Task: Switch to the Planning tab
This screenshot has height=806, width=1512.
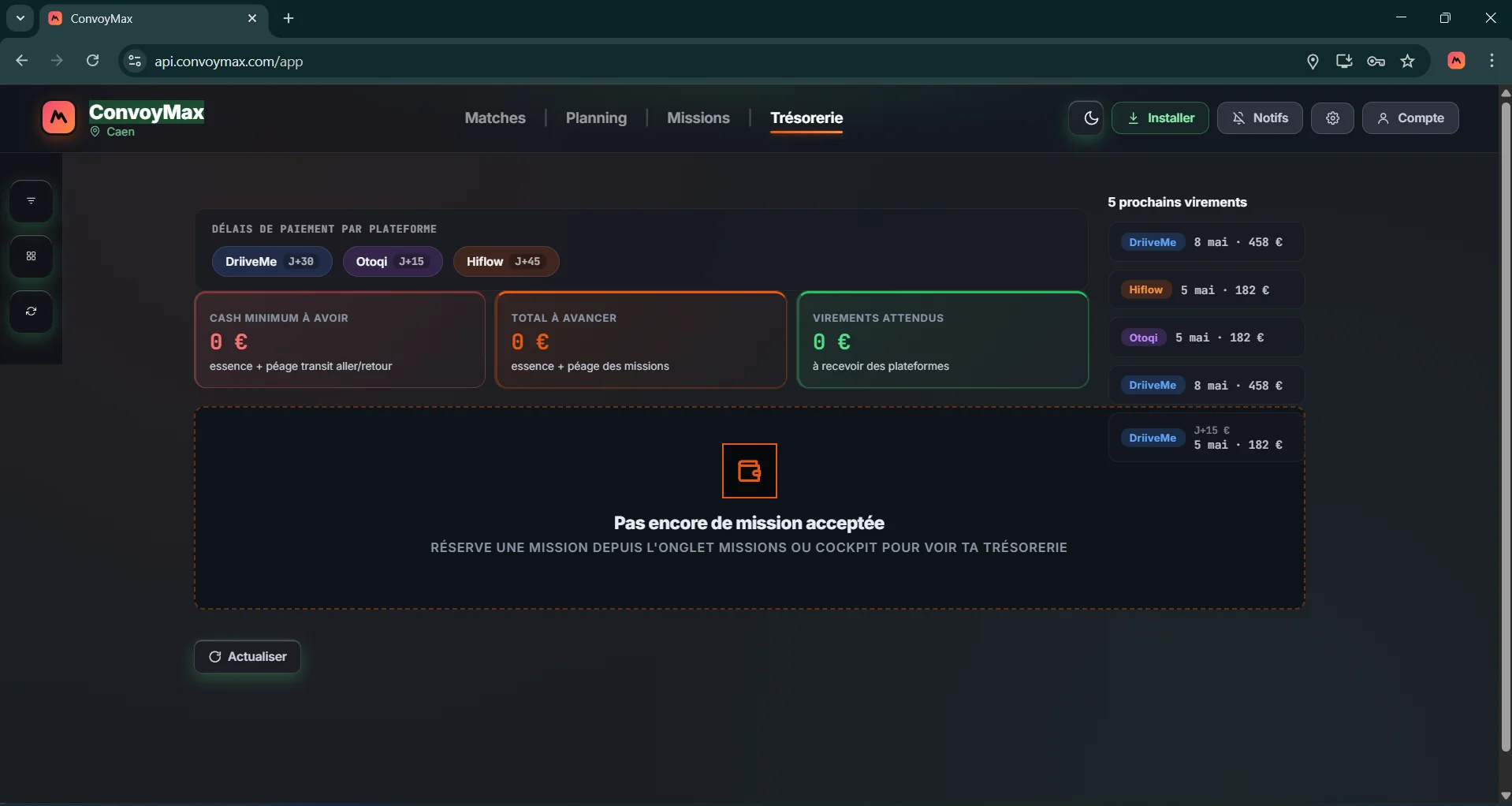Action: click(x=596, y=118)
